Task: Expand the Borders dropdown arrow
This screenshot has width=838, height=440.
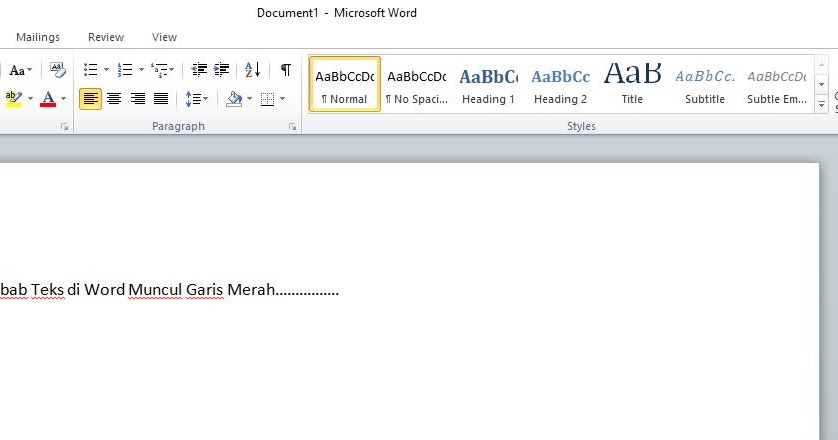Action: click(282, 99)
